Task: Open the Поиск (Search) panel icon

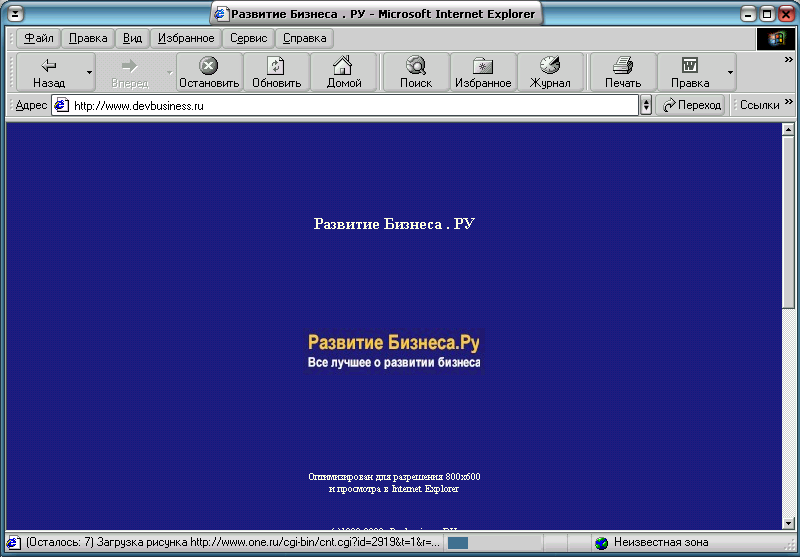Action: click(416, 66)
